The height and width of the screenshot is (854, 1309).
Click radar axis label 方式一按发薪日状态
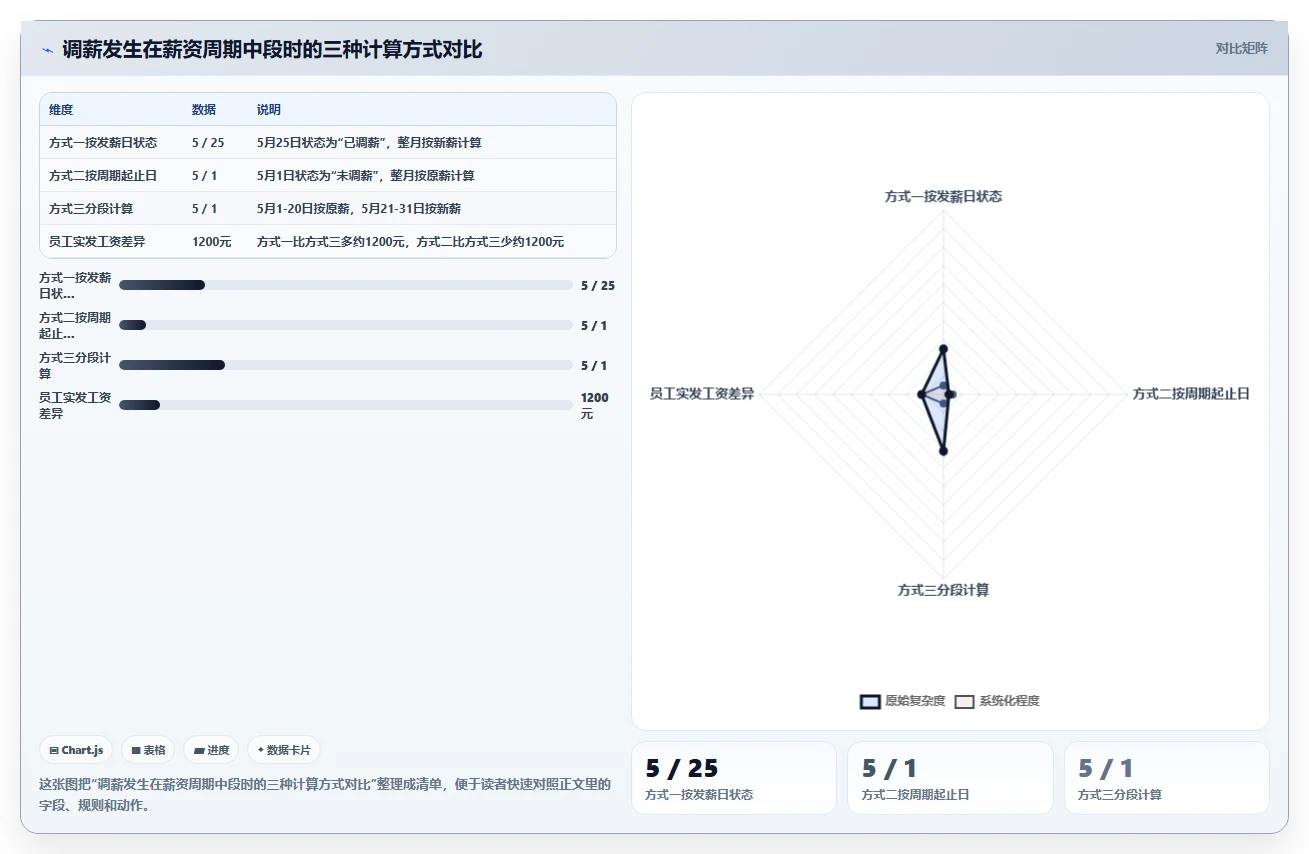coord(943,196)
